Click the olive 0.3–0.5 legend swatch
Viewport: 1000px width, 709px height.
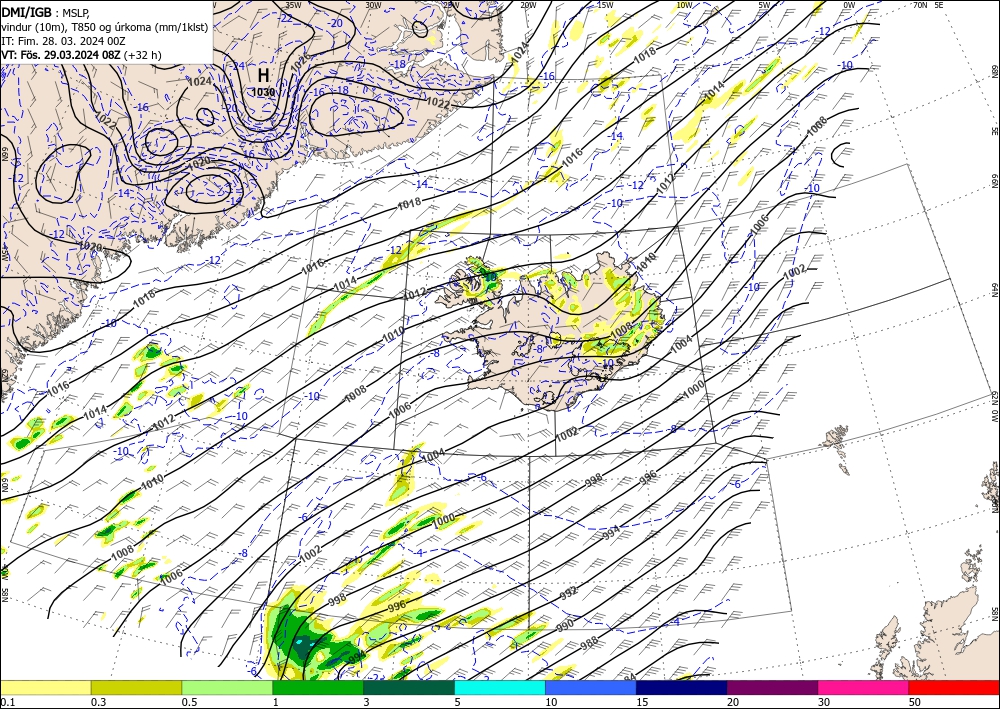click(x=136, y=687)
